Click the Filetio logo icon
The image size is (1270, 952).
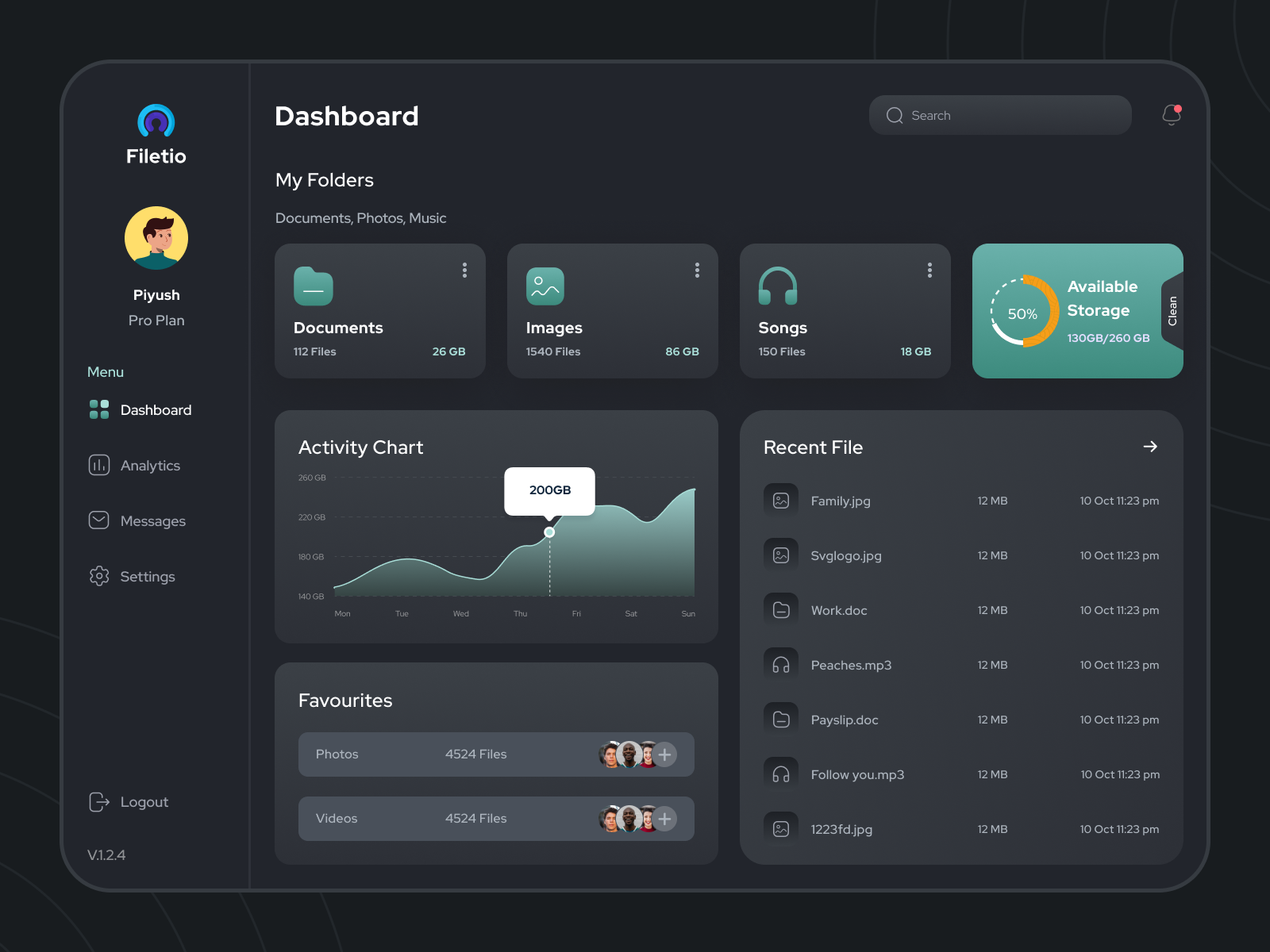pyautogui.click(x=156, y=121)
